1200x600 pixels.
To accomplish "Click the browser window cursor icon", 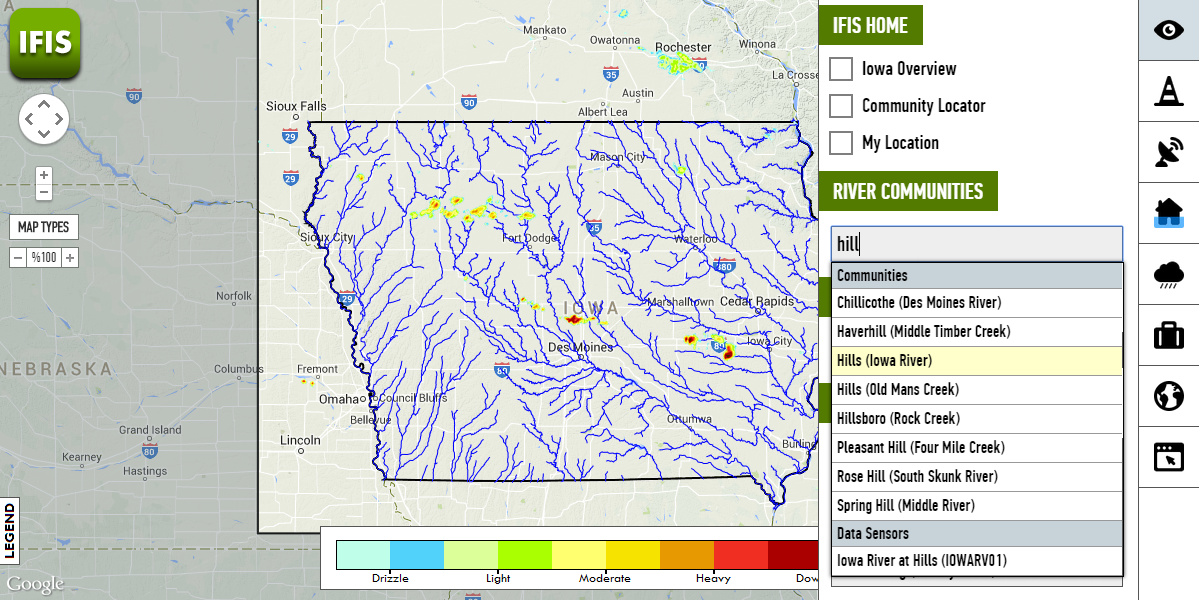I will 1168,457.
